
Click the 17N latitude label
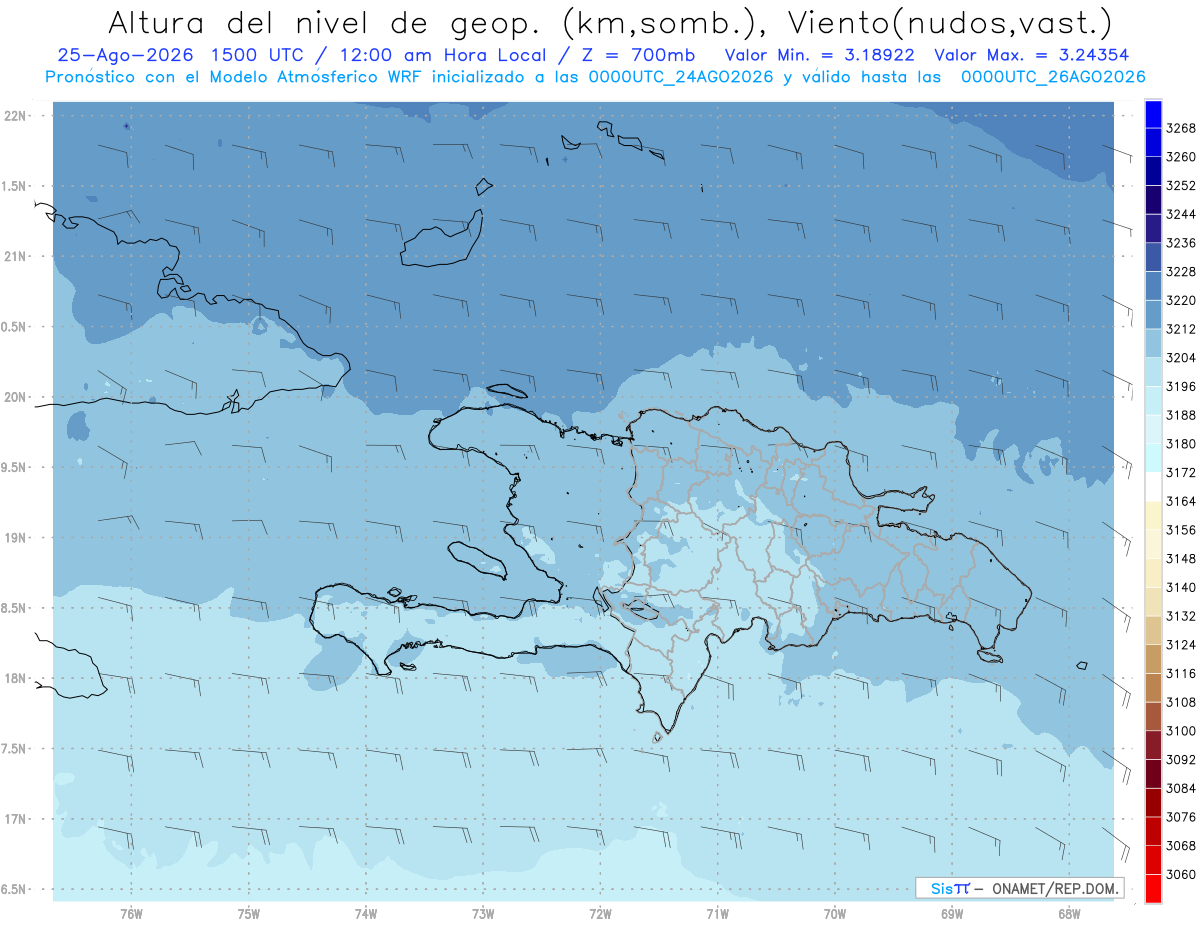15,819
